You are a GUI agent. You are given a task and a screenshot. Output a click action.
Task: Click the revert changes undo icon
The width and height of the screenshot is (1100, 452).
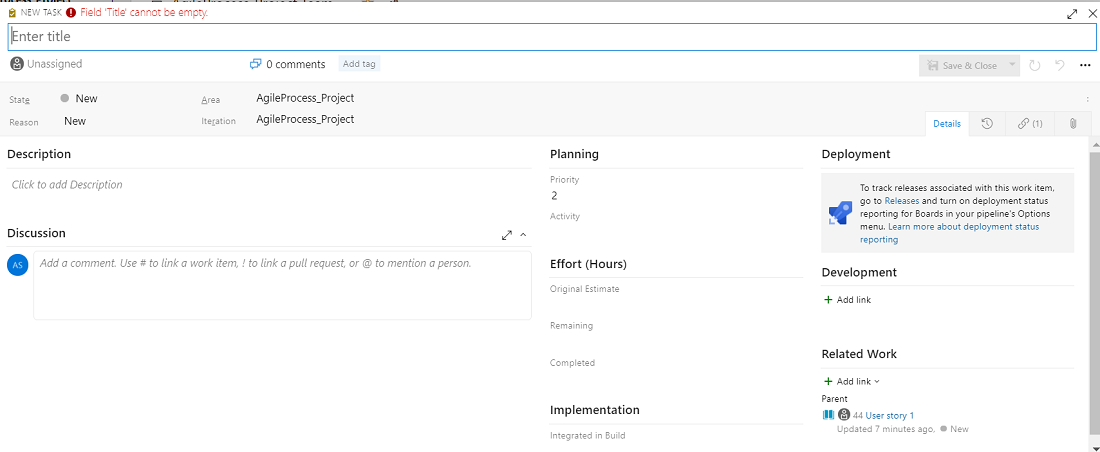click(x=1060, y=65)
